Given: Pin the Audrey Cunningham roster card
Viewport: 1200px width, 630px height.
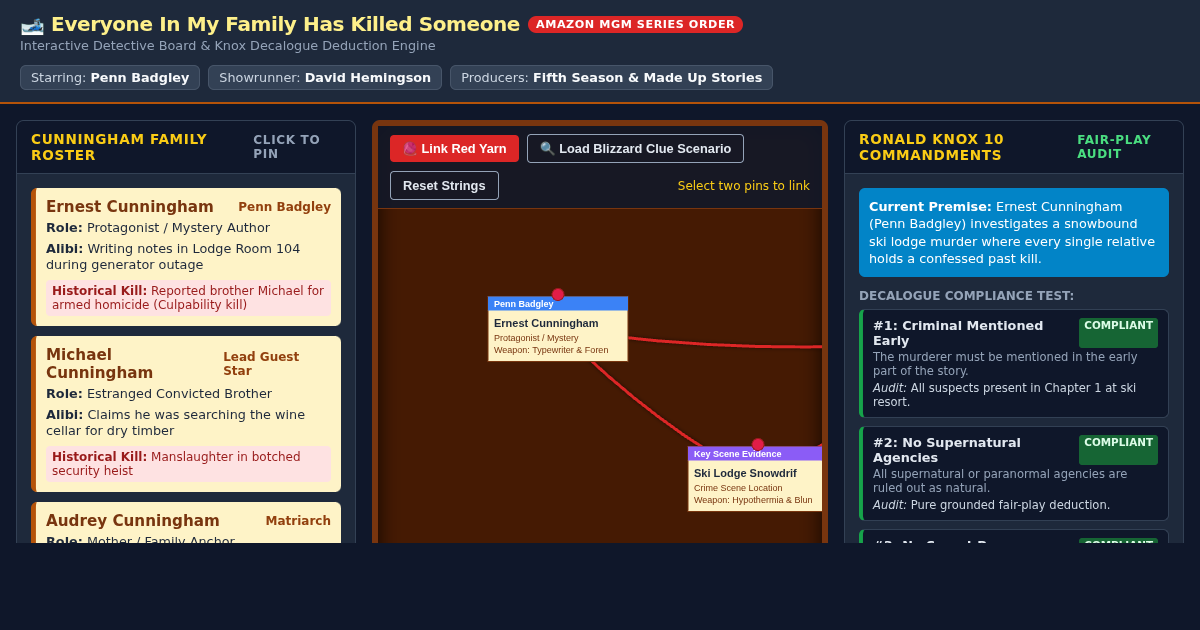Looking at the screenshot, I should coord(186,523).
